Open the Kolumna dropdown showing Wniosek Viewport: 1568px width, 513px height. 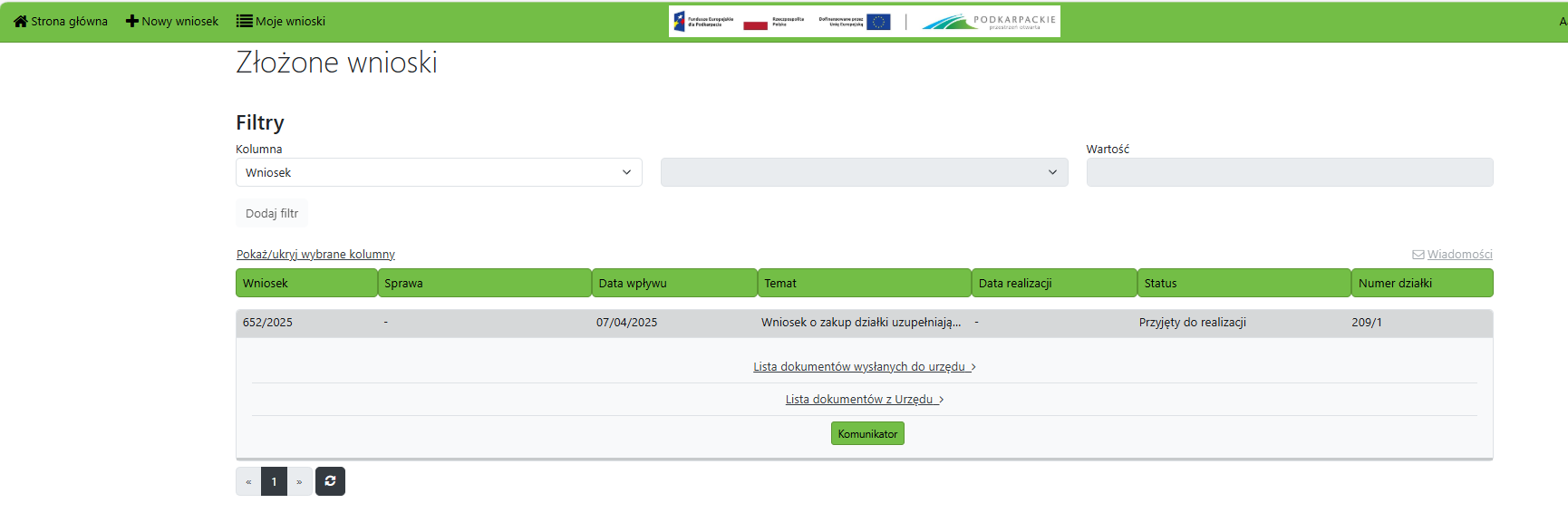(x=439, y=172)
